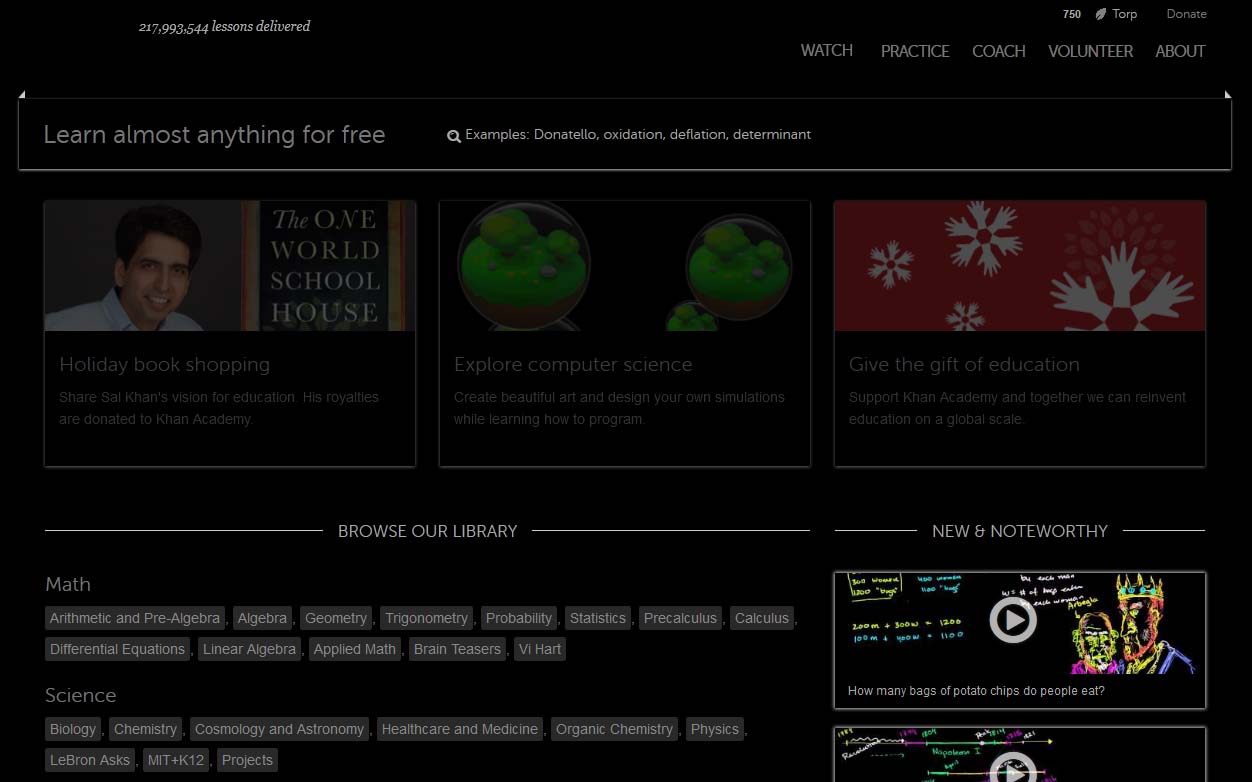This screenshot has width=1252, height=782.
Task: Click the left carousel arrow on the banner
Action: coord(22,92)
